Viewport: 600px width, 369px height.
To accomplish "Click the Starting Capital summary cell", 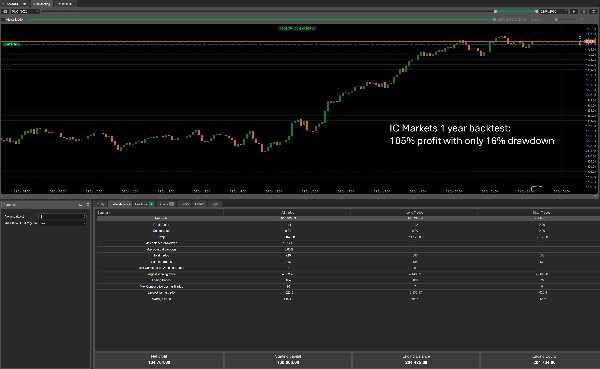I will 288,359.
